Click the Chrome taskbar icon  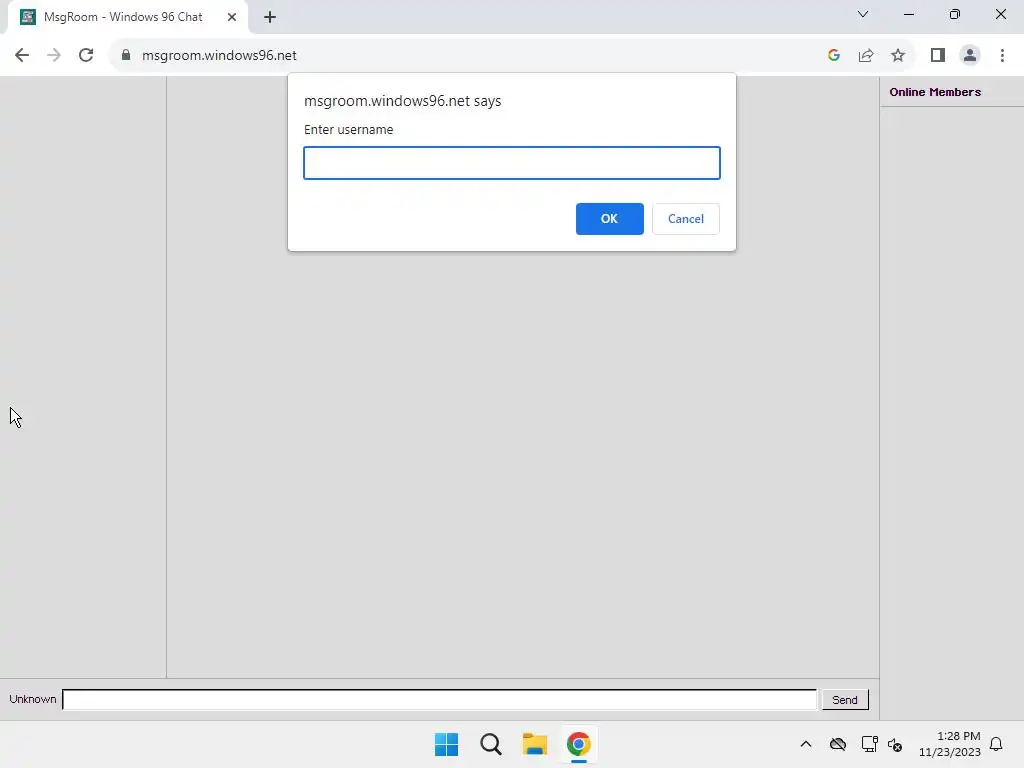(x=579, y=744)
